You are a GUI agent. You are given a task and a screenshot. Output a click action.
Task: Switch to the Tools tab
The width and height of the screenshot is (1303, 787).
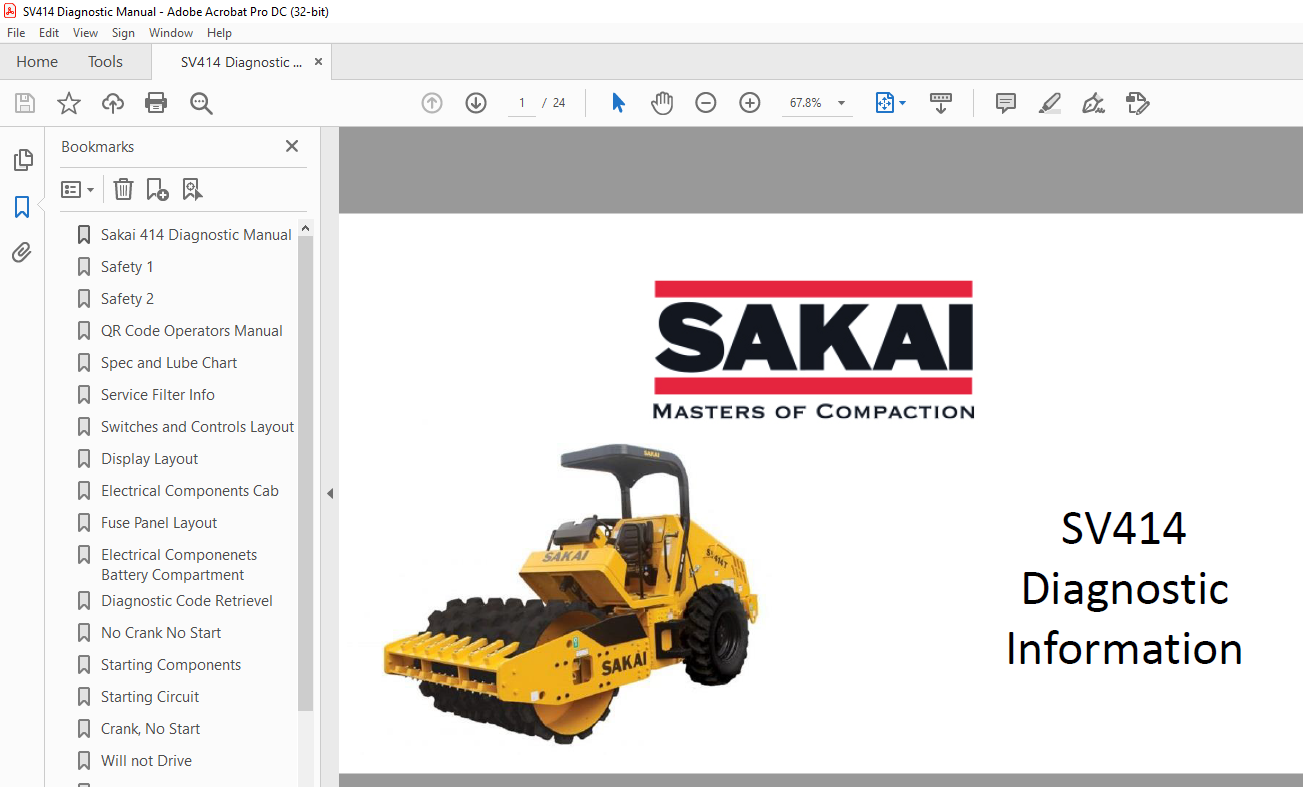point(105,62)
